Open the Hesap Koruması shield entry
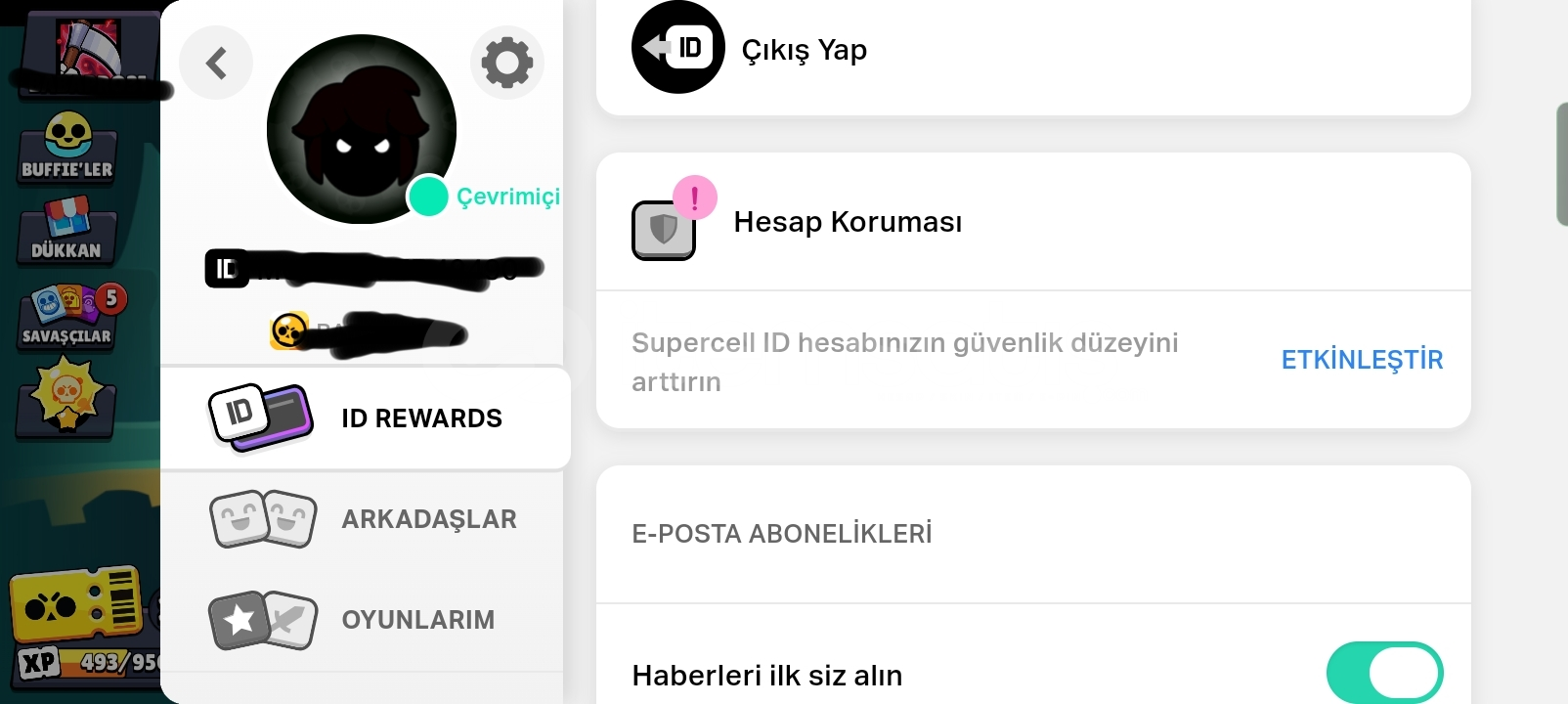Viewport: 1568px width, 704px height. tap(1033, 222)
